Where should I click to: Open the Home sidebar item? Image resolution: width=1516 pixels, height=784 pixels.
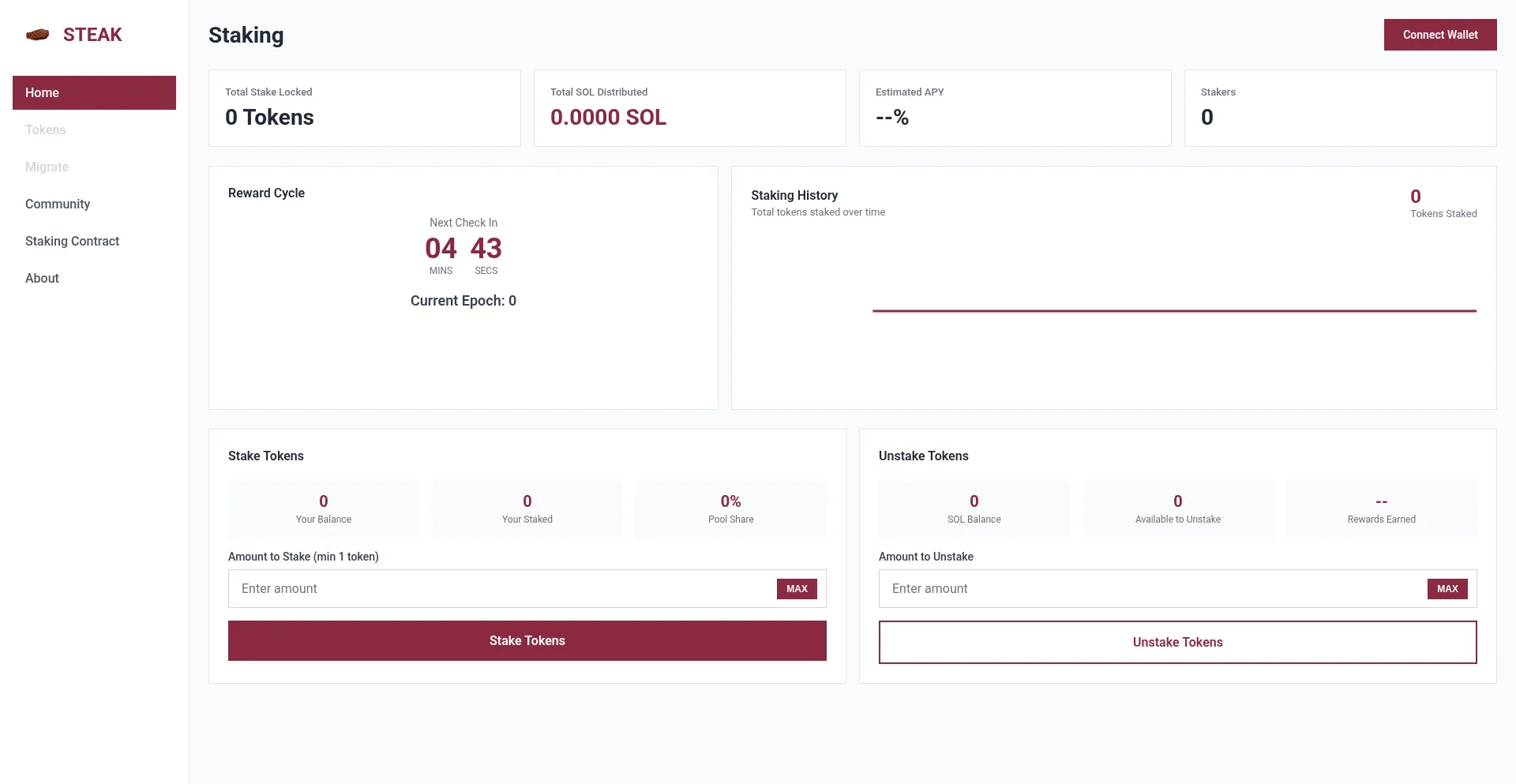tap(94, 92)
